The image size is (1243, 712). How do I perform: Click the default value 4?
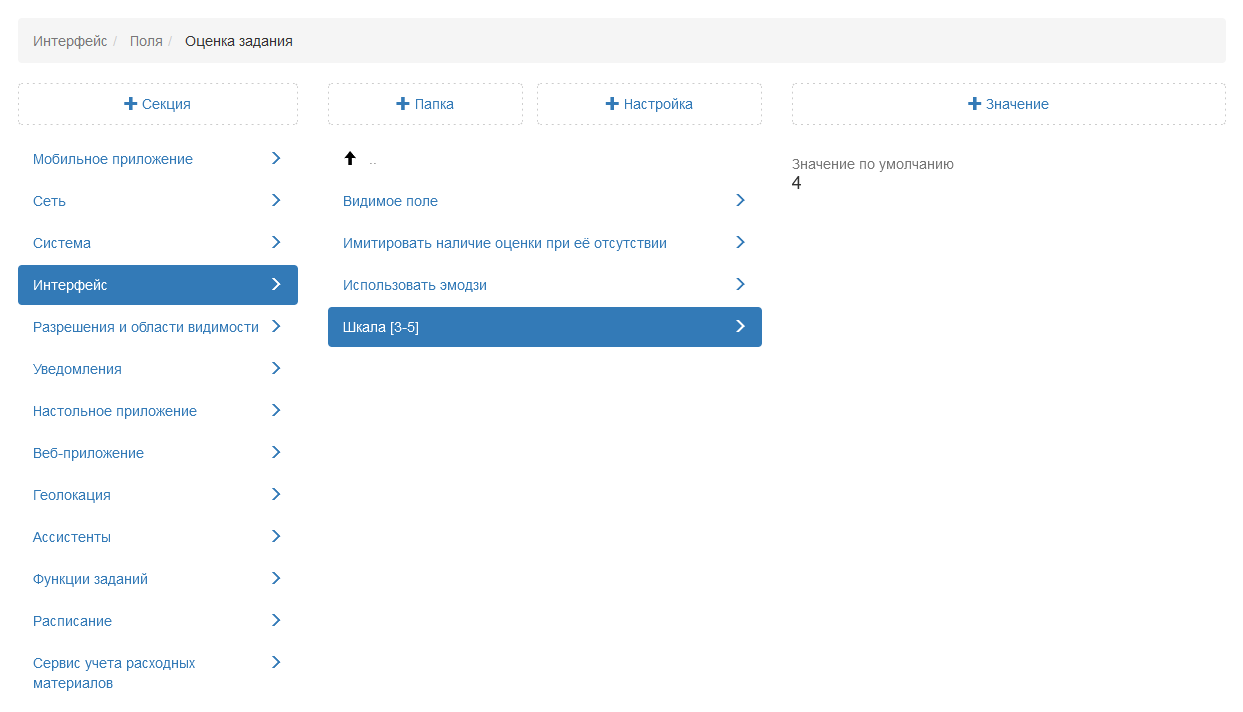point(797,184)
